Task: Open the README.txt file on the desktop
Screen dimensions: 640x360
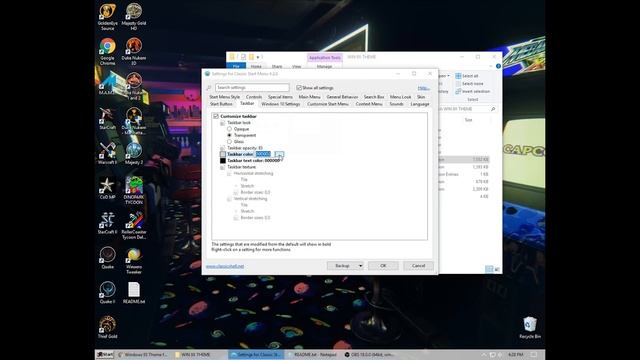Action: (x=134, y=292)
